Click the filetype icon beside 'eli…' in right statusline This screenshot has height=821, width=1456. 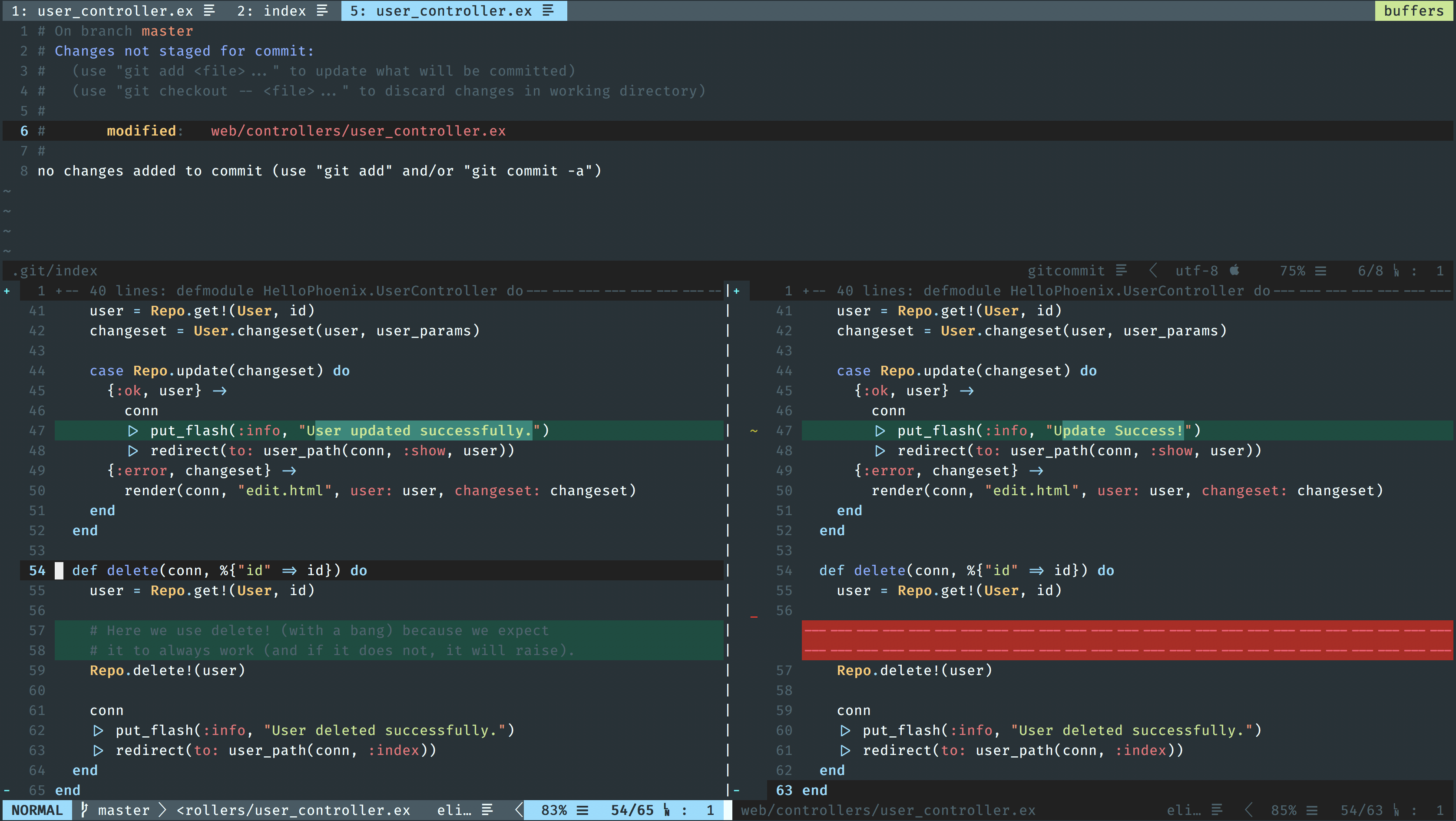pyautogui.click(x=1218, y=810)
